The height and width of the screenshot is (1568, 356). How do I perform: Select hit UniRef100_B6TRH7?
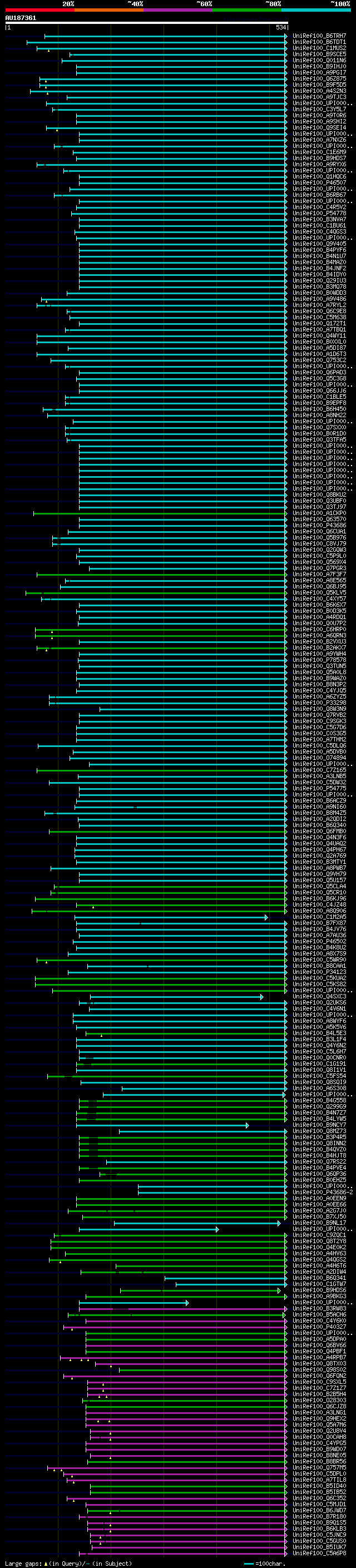click(x=319, y=36)
